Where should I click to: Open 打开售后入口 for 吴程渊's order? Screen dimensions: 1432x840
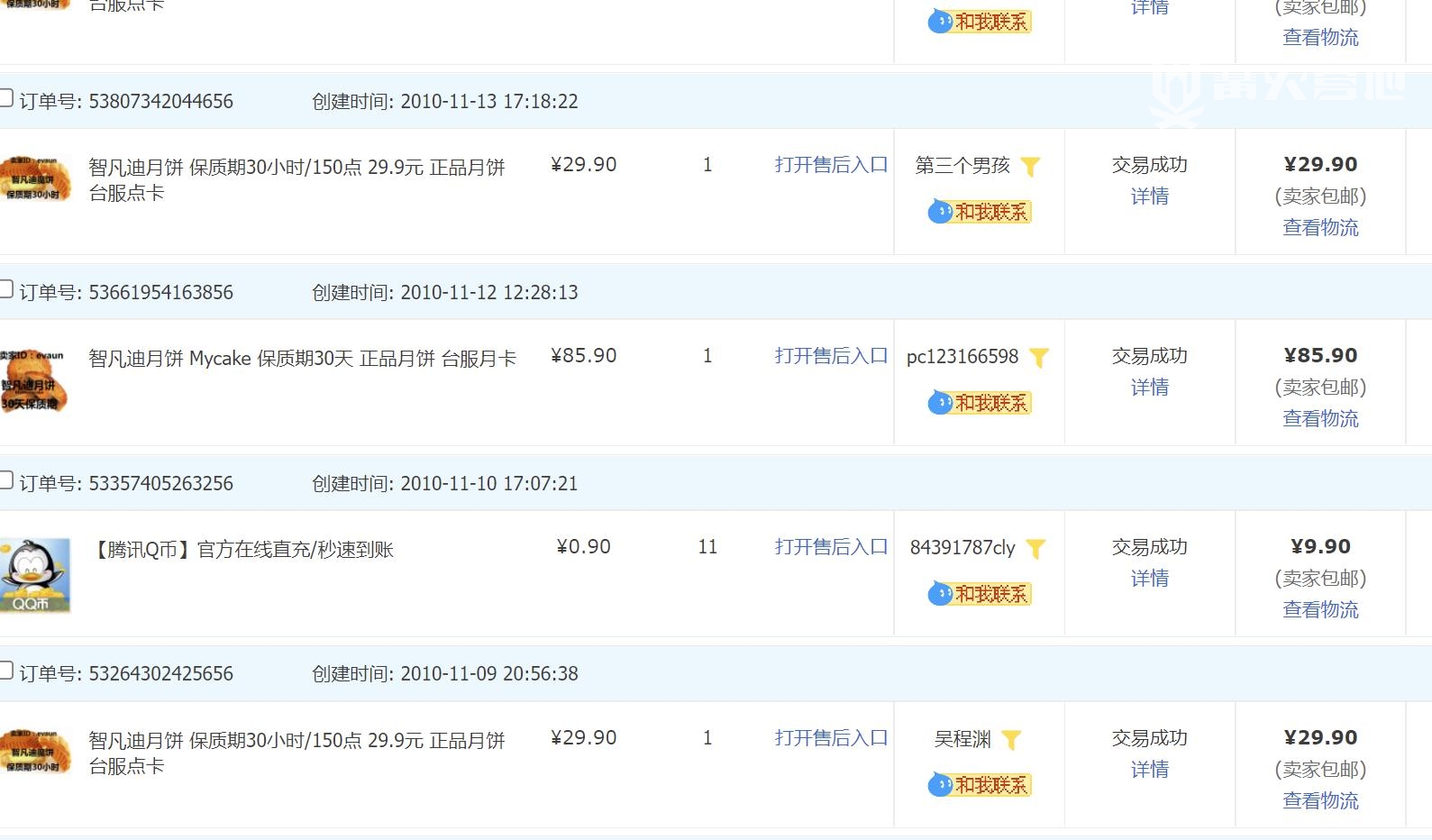[831, 738]
